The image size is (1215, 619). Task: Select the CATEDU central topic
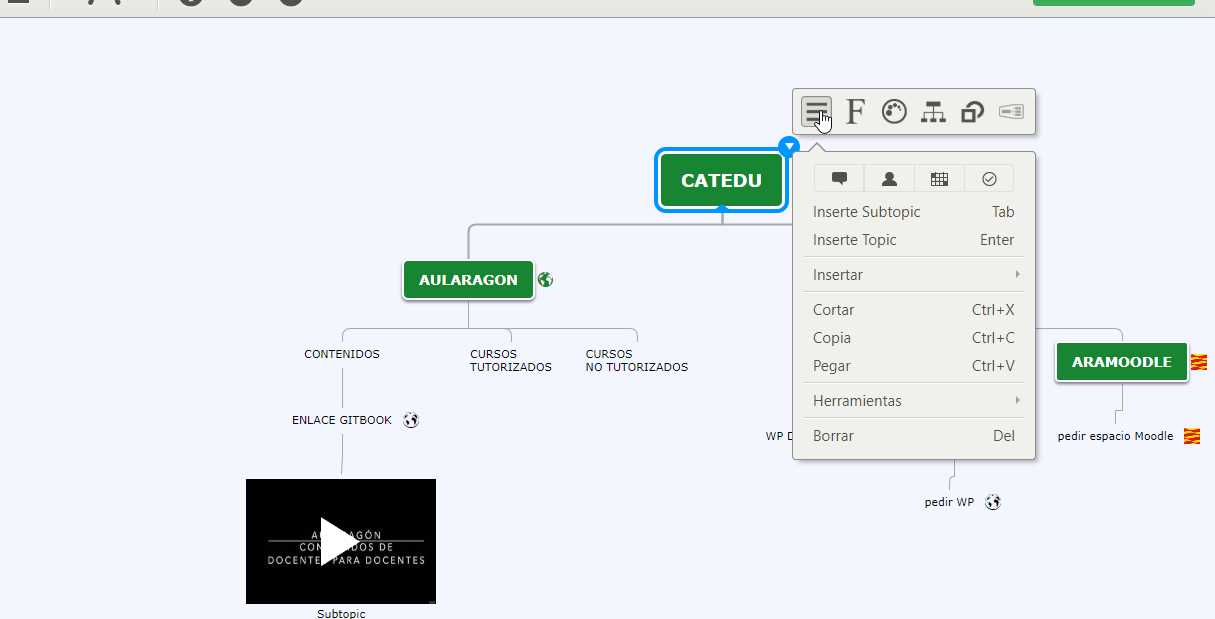721,181
